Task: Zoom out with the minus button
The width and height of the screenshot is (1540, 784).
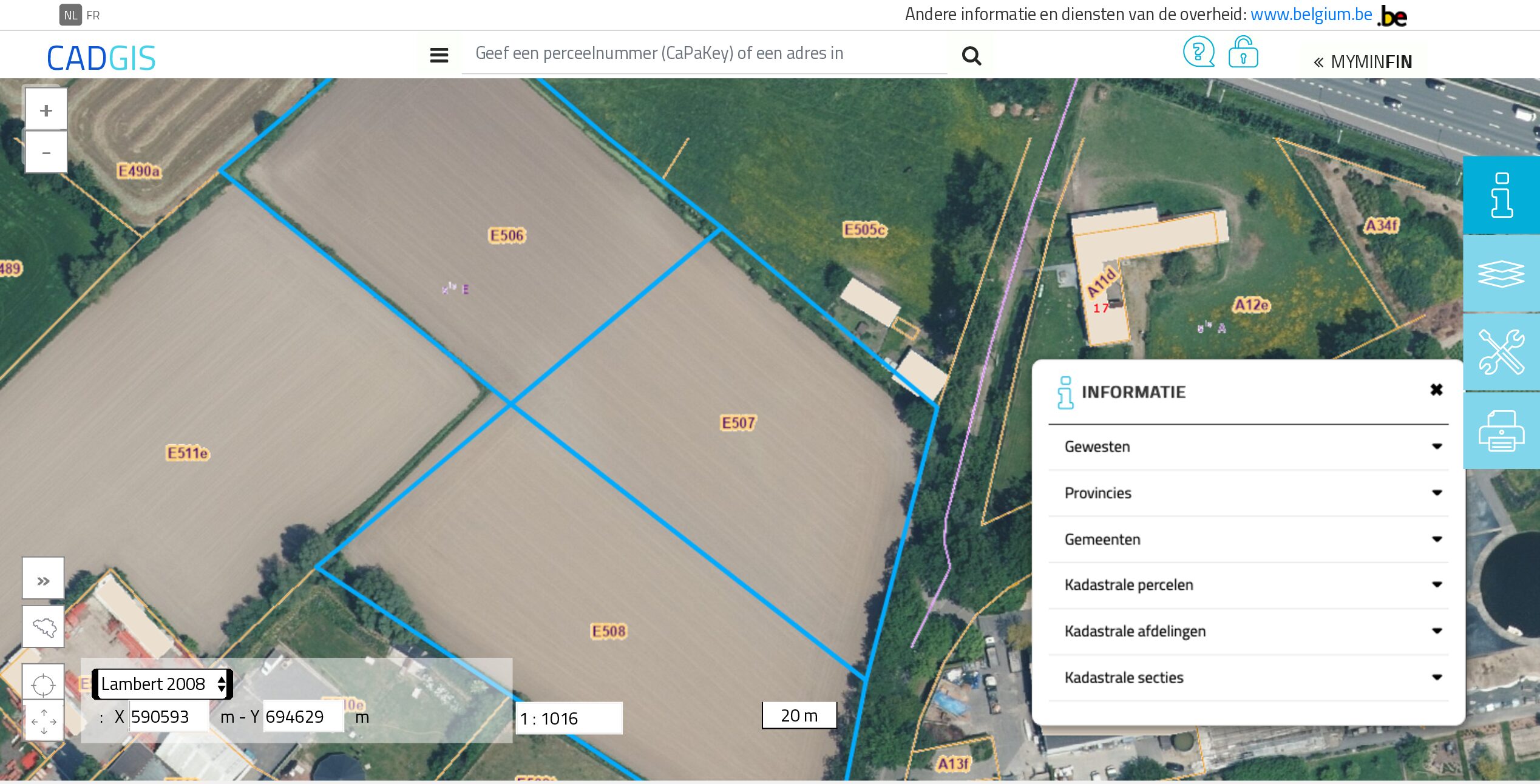Action: point(46,152)
